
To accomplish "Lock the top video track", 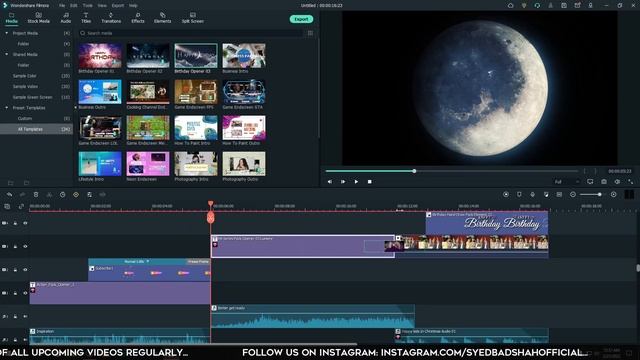I will click(16, 223).
